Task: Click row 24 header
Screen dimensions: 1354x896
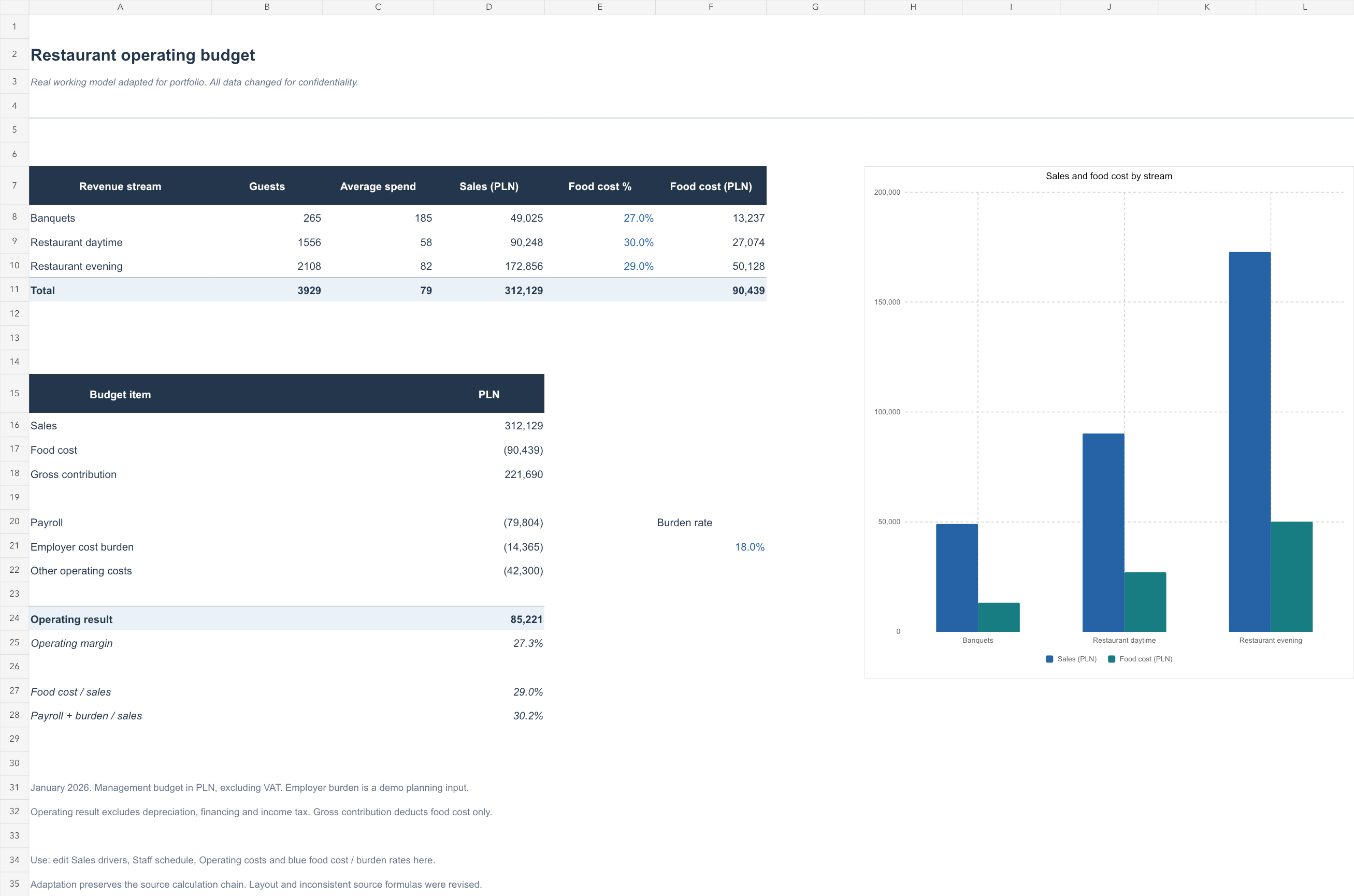Action: pyautogui.click(x=15, y=618)
